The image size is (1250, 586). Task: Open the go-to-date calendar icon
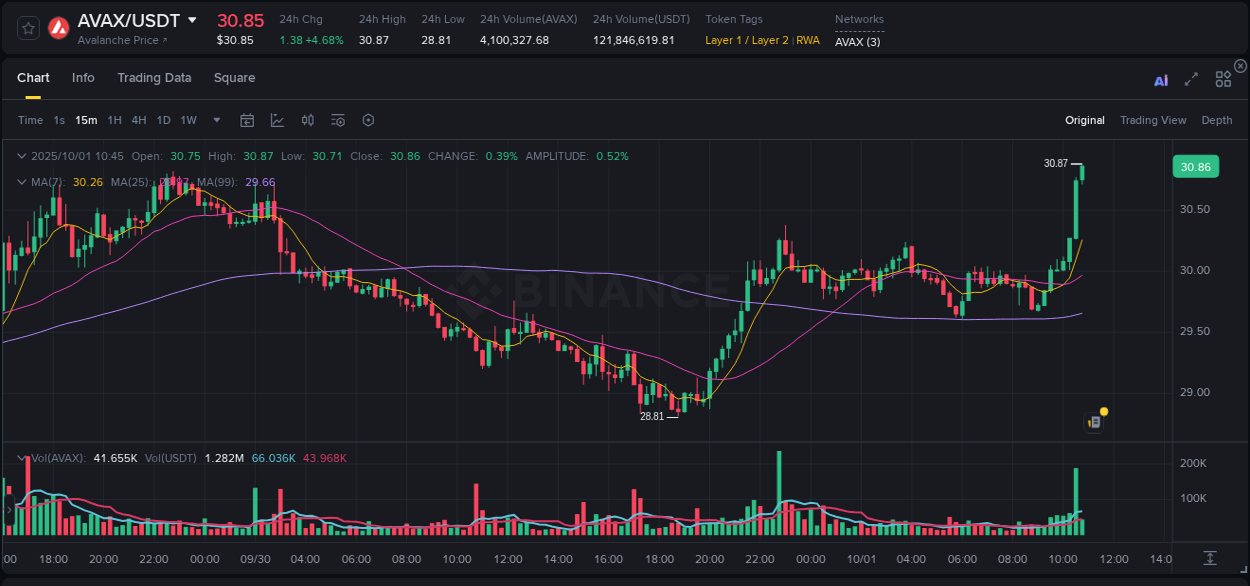tap(247, 120)
